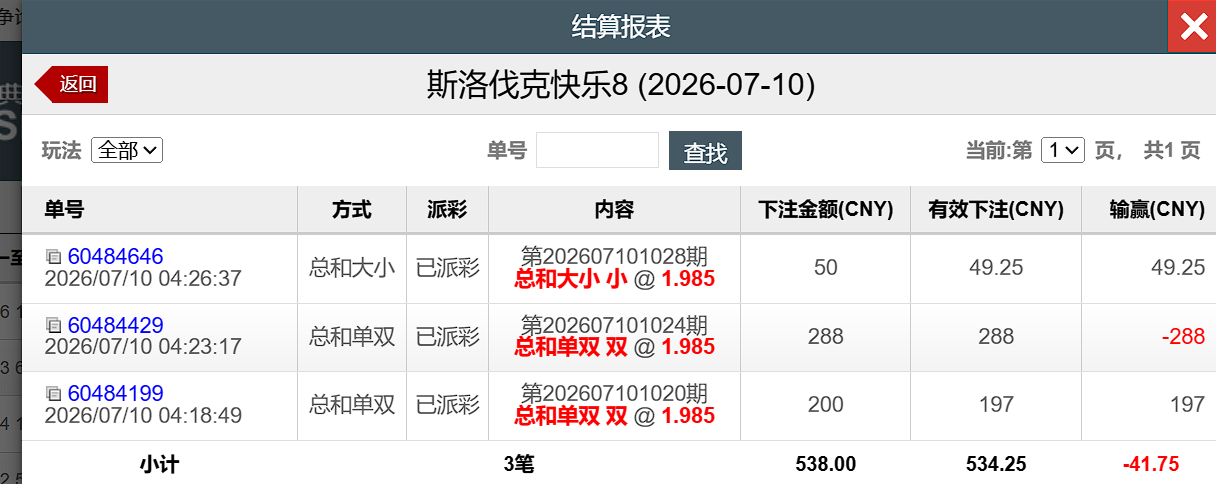Click the 查找 search button
1216x484 pixels.
tap(705, 151)
